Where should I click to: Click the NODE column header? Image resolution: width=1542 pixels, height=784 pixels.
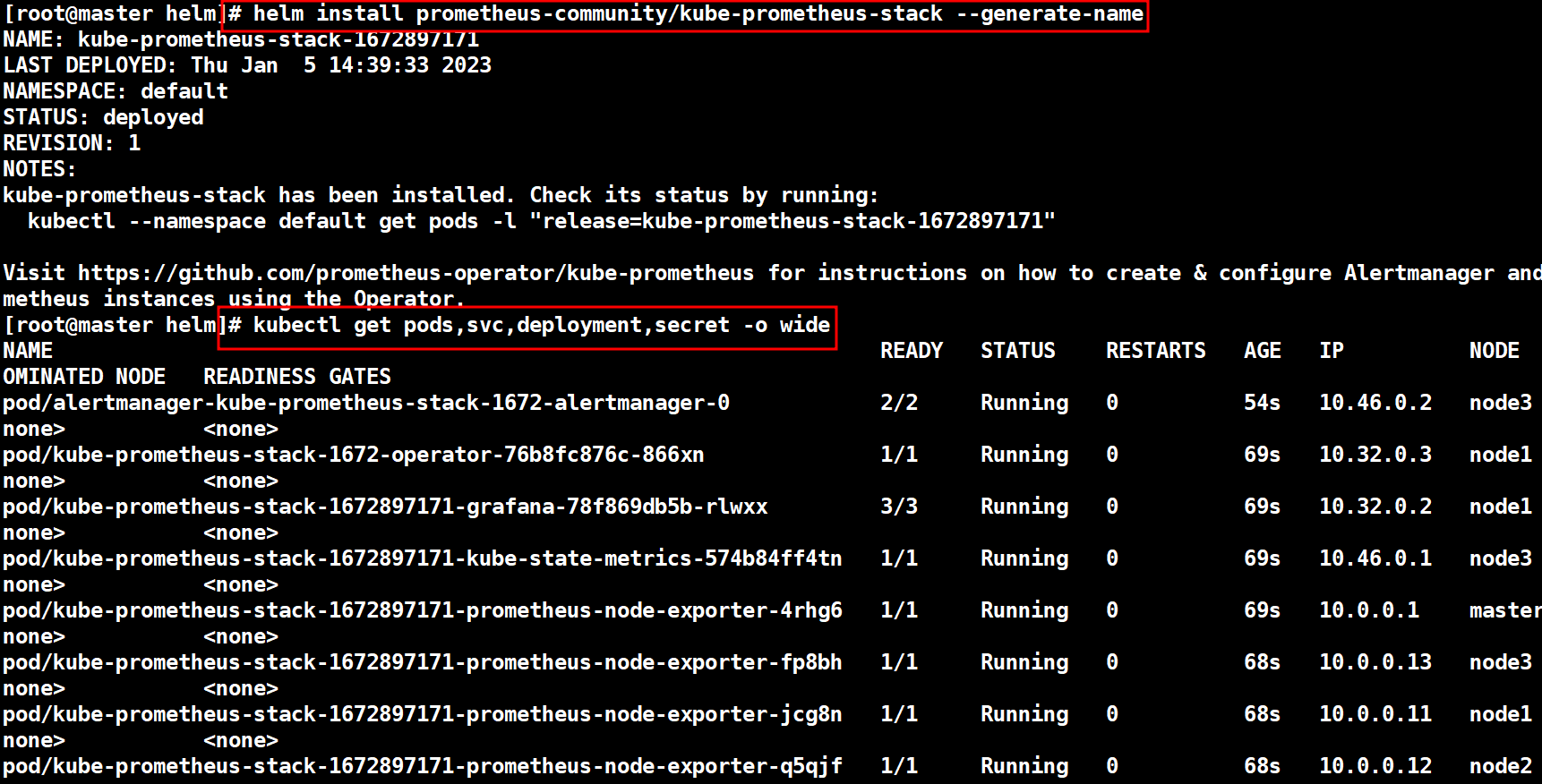tap(1495, 351)
